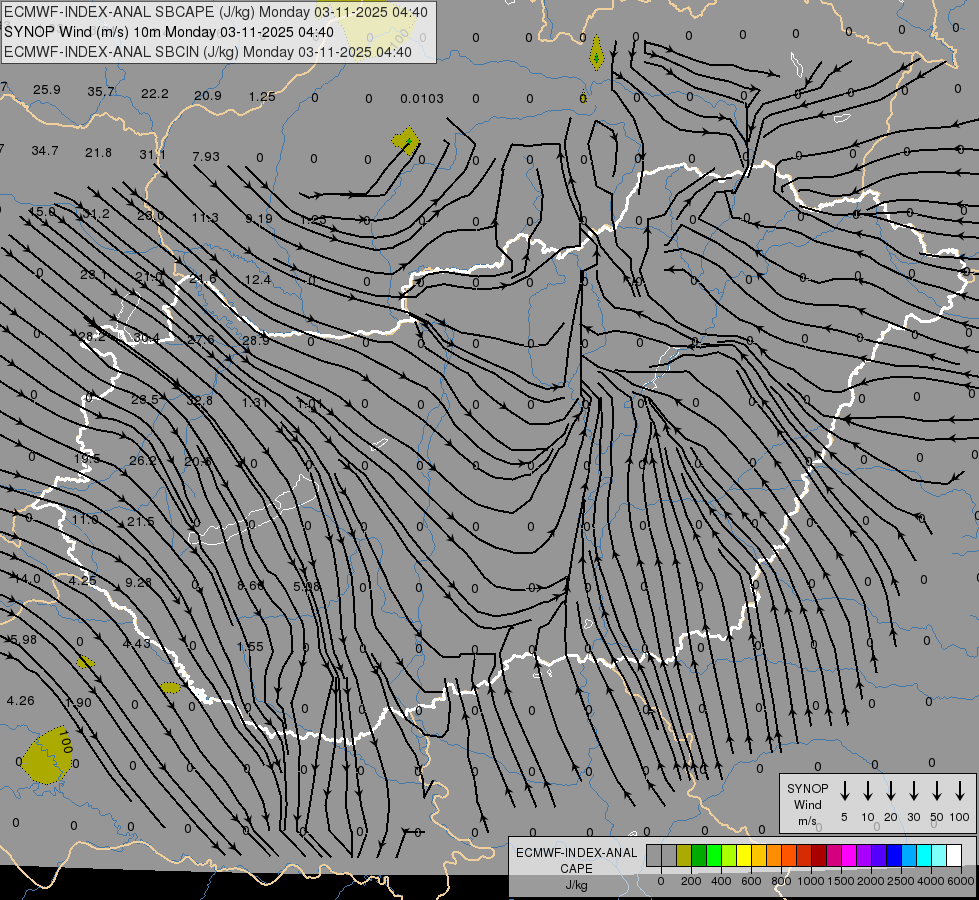Click the 100 contour label on yellow patch
Image resolution: width=979 pixels, height=900 pixels.
64,741
